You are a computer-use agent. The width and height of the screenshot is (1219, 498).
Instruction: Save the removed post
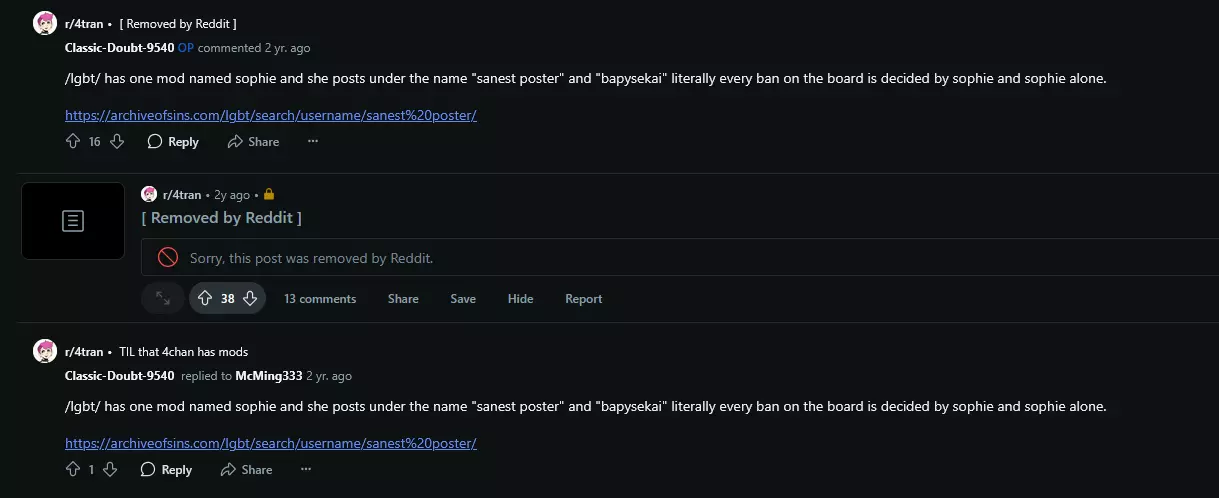(463, 299)
